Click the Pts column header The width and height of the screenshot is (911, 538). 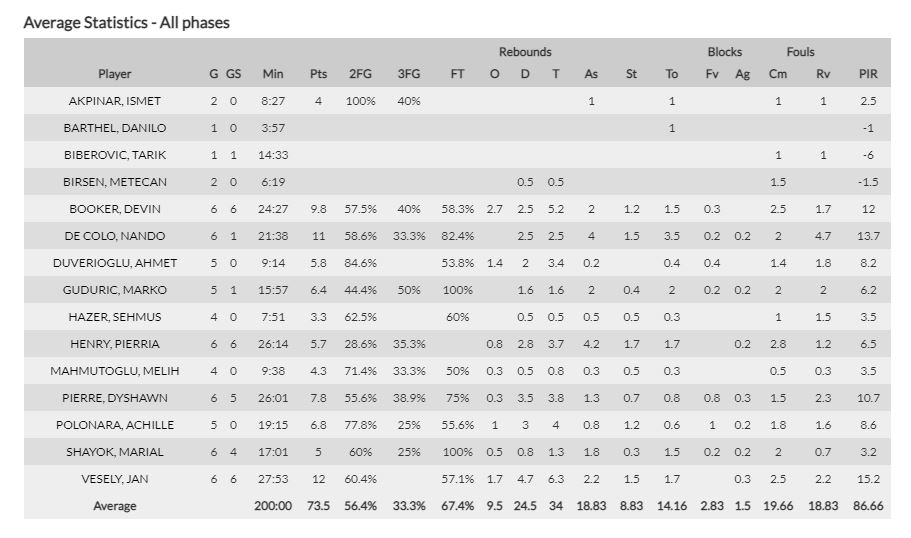(x=318, y=74)
